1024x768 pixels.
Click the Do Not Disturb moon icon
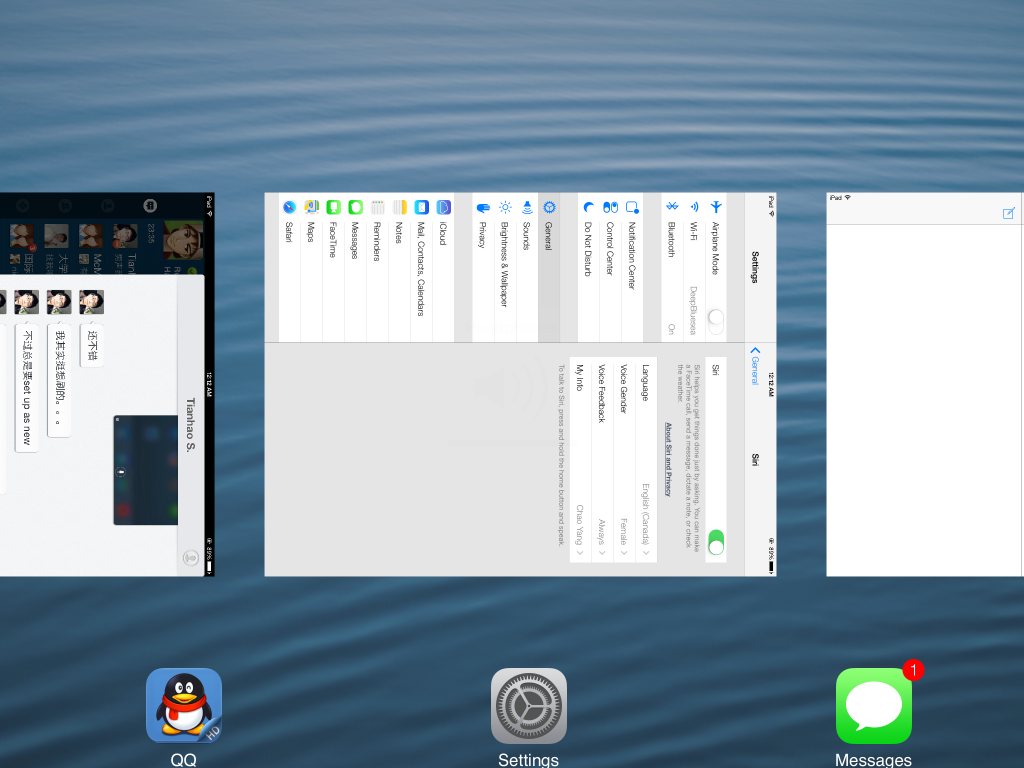click(x=588, y=207)
